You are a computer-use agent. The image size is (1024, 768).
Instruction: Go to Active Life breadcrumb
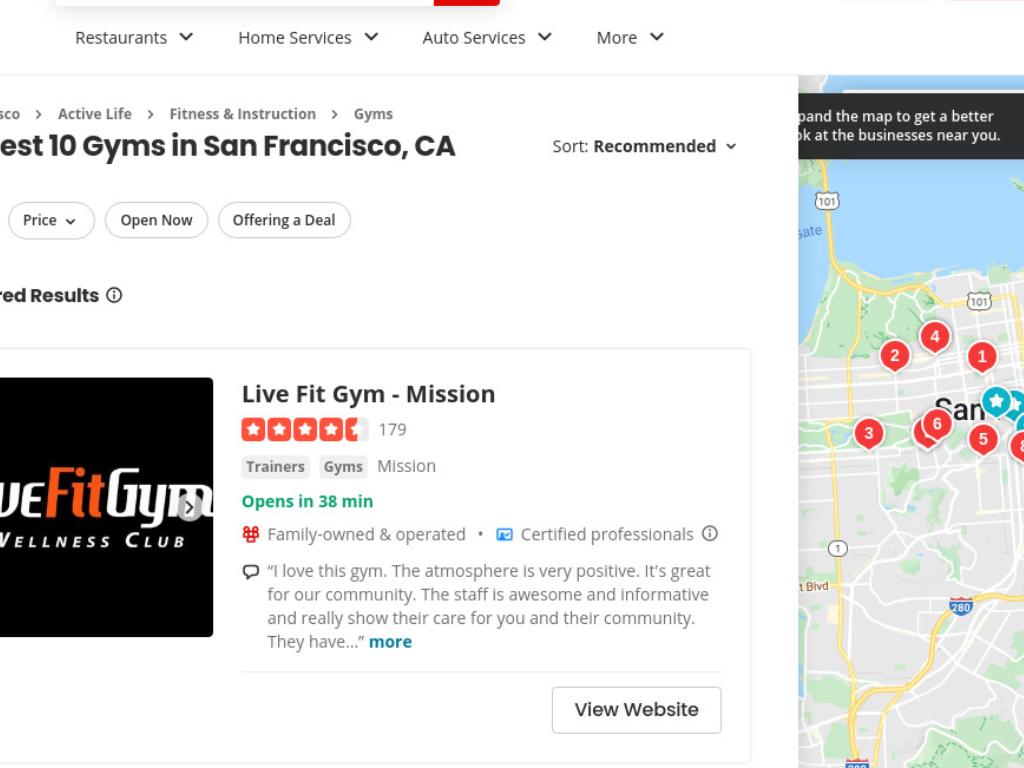coord(95,114)
